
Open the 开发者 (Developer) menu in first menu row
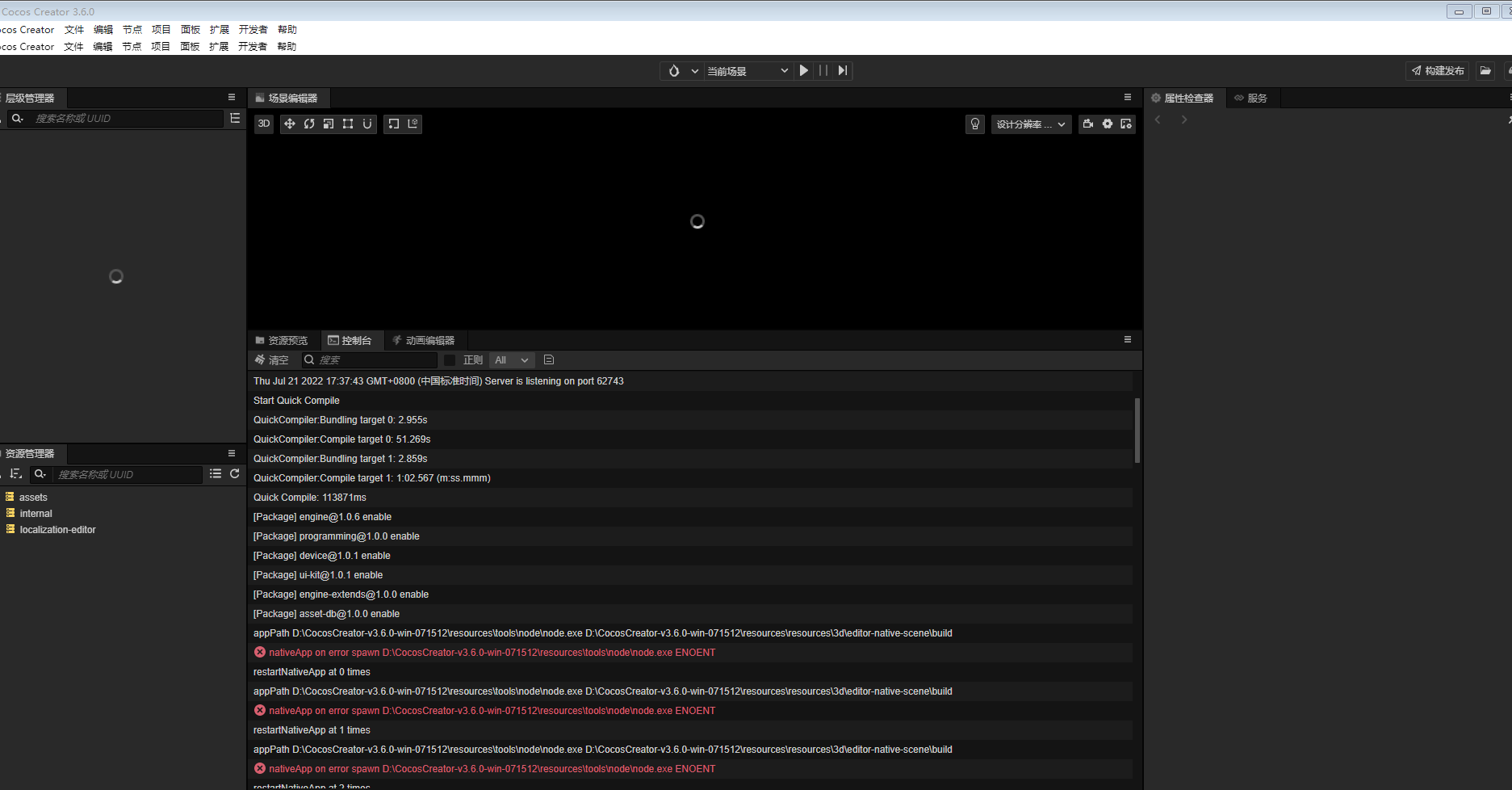click(x=253, y=30)
